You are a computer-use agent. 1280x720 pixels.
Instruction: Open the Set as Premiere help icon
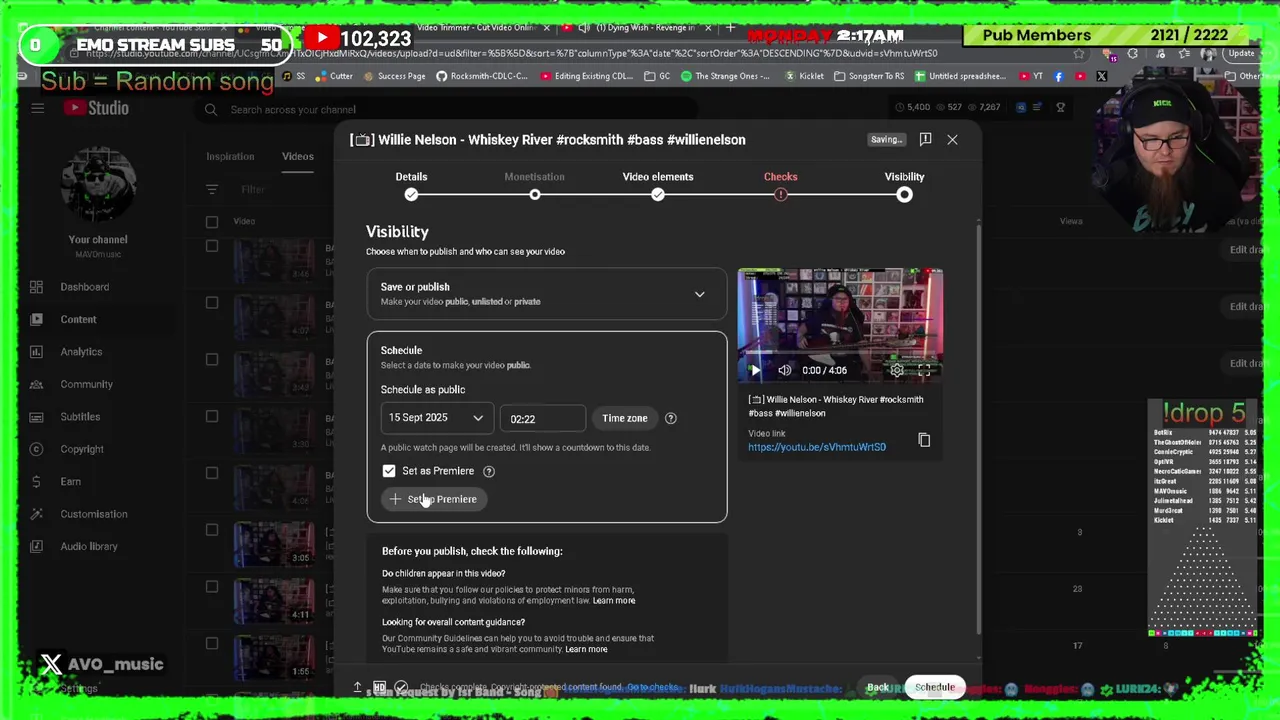[x=489, y=471]
